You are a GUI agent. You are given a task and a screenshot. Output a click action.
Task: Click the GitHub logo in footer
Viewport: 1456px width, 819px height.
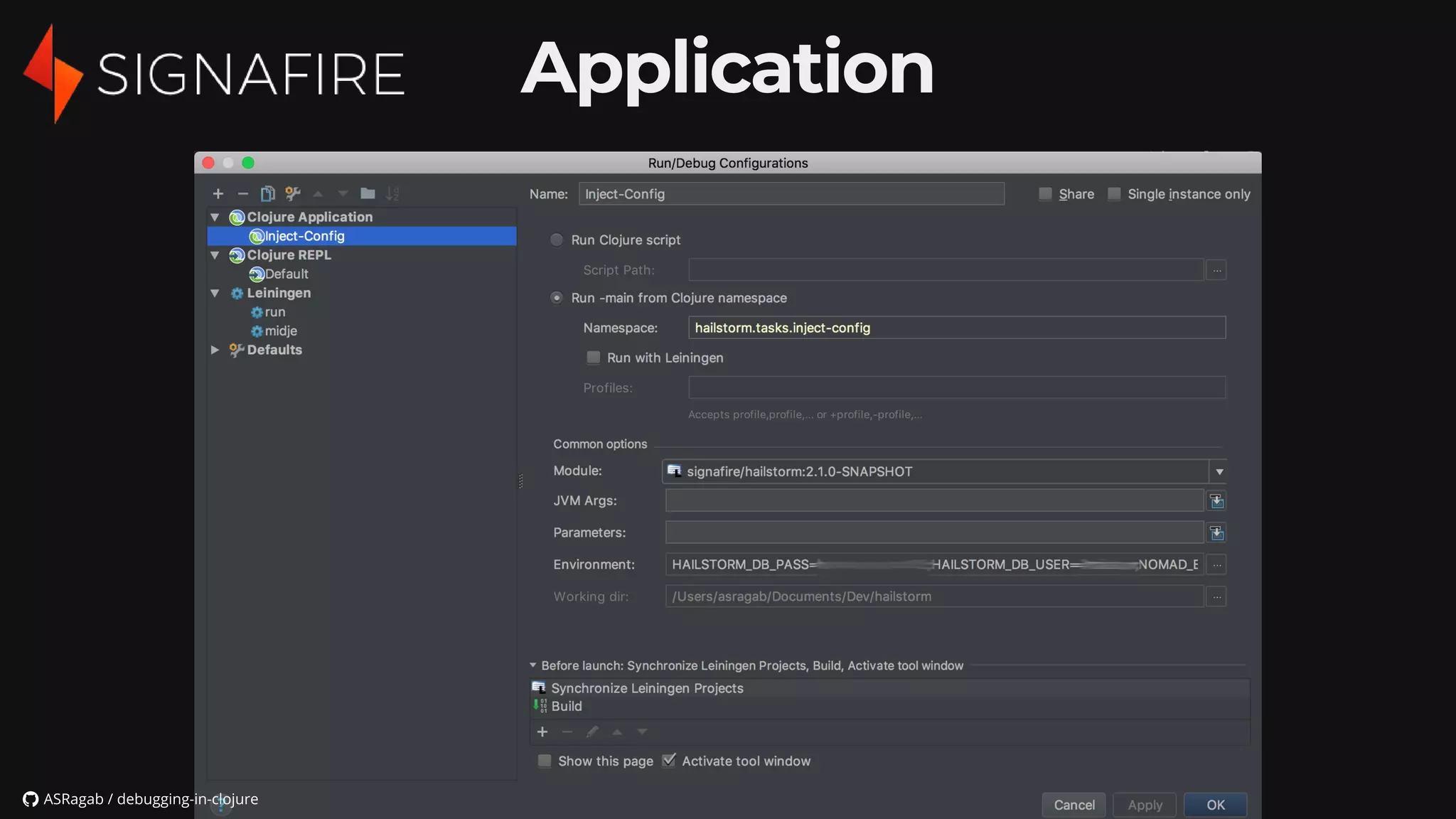(31, 799)
